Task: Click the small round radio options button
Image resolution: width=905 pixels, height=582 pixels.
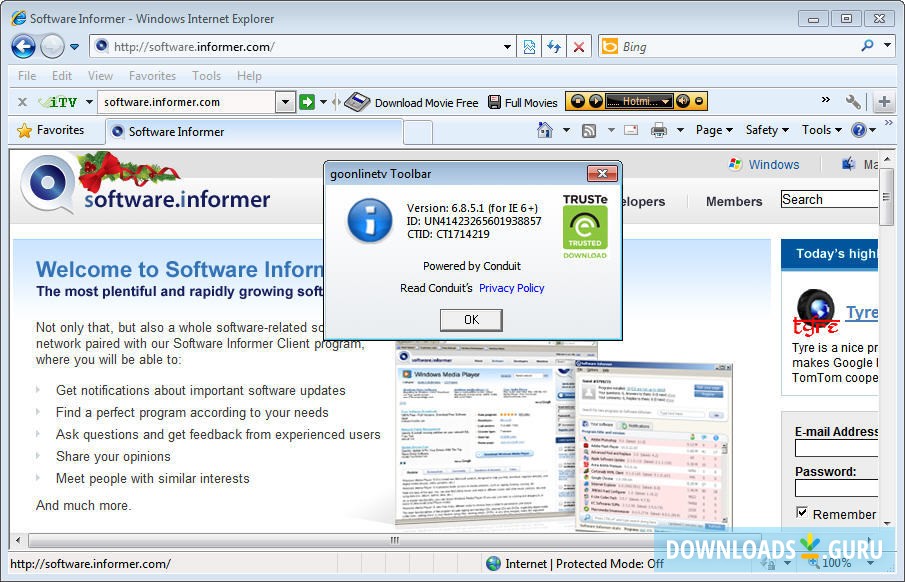Action: (x=699, y=102)
